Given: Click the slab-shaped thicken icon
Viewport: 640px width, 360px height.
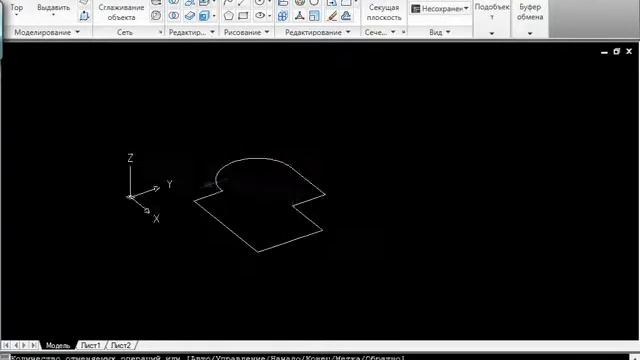Looking at the screenshot, I should tap(189, 16).
